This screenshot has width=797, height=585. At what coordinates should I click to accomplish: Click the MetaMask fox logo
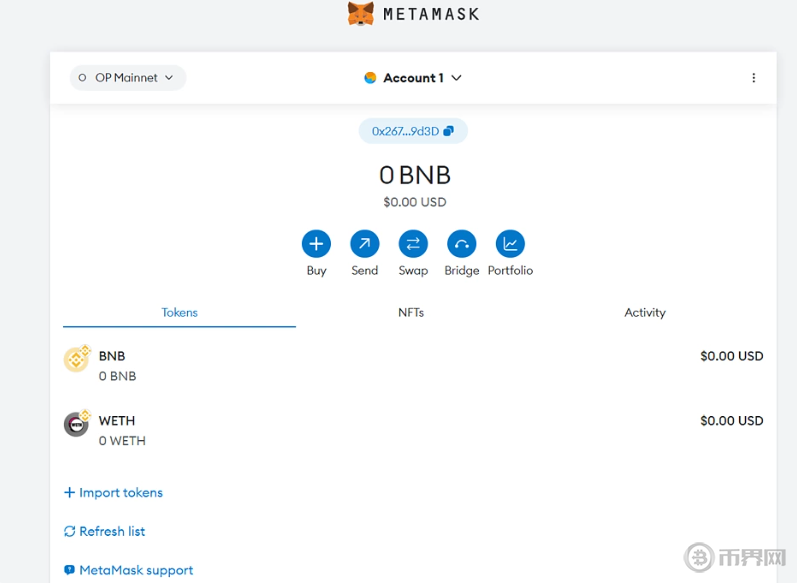[360, 14]
